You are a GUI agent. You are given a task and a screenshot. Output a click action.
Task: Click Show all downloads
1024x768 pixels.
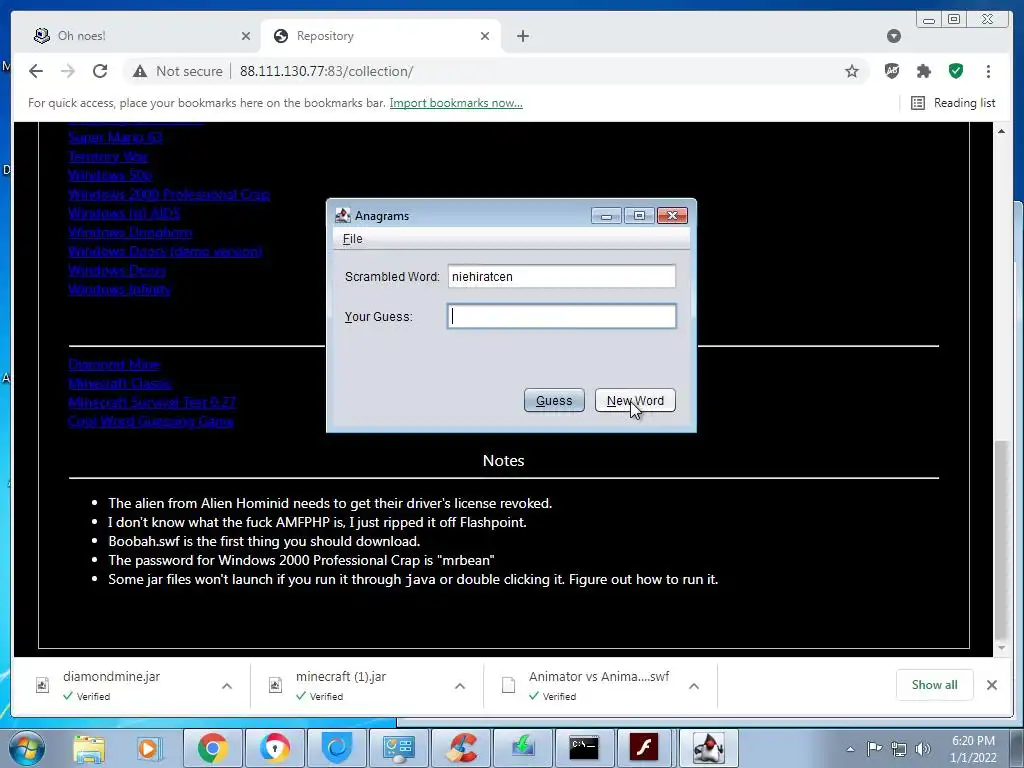point(935,684)
